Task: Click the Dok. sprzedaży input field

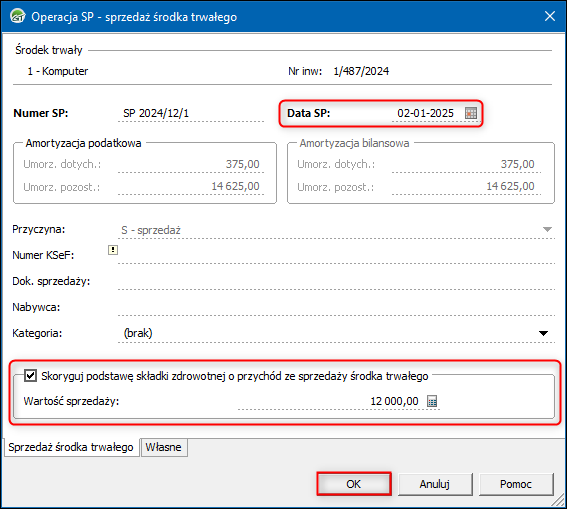Action: [x=336, y=281]
